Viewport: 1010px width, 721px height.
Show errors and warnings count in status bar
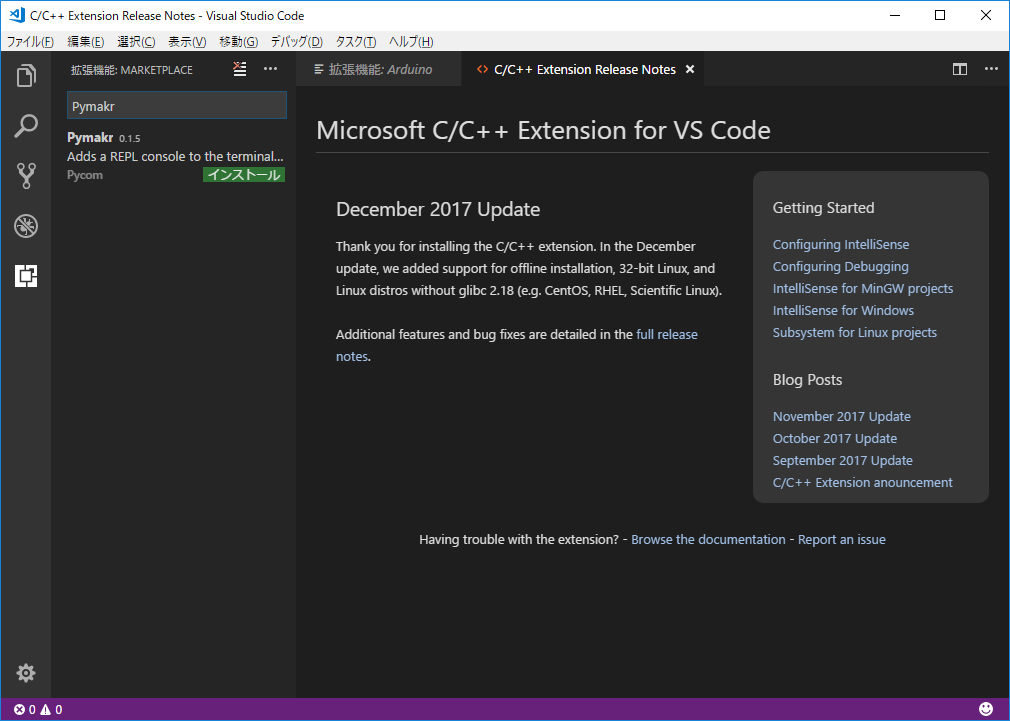(38, 709)
